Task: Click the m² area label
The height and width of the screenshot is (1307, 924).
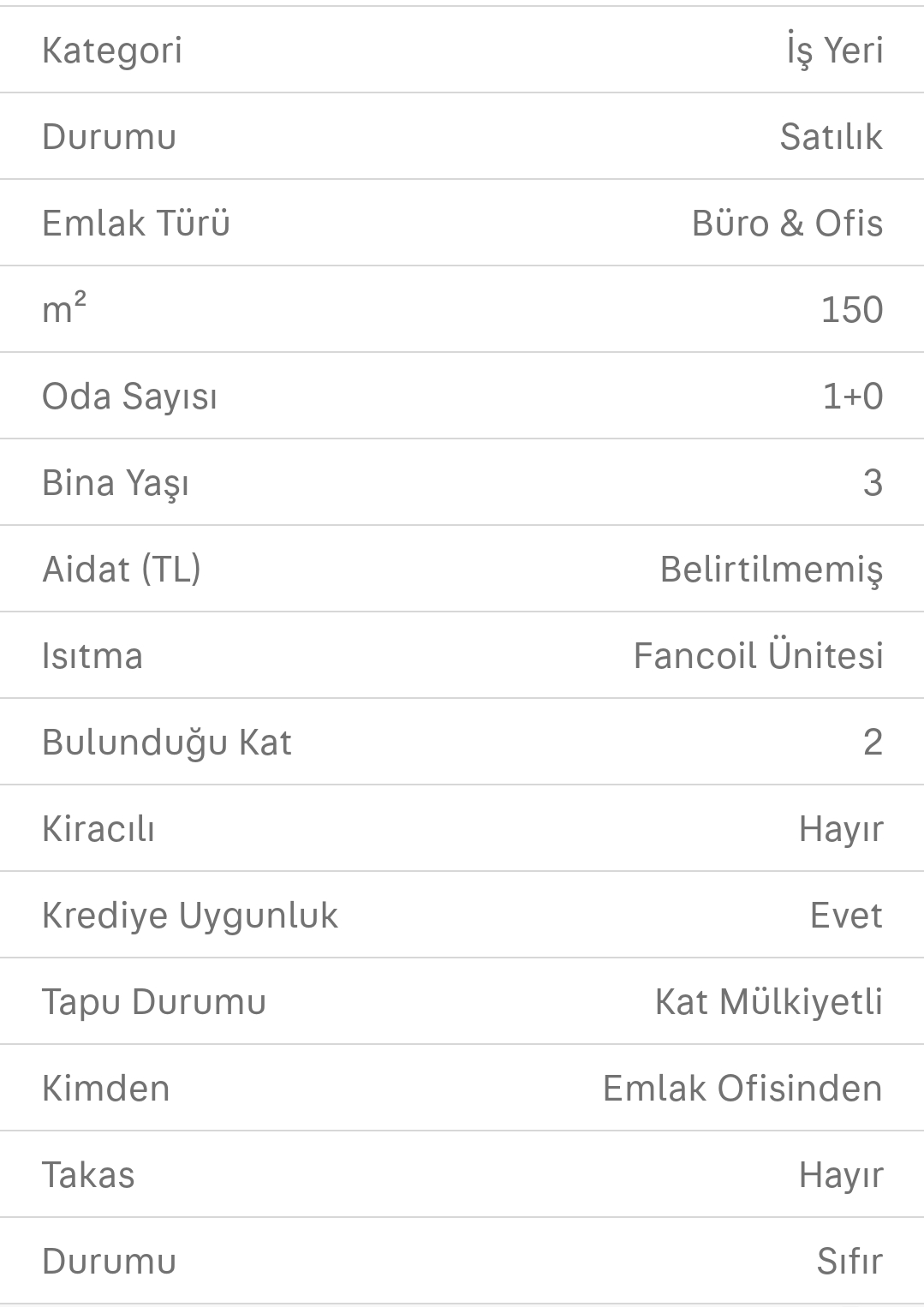Action: (x=64, y=310)
